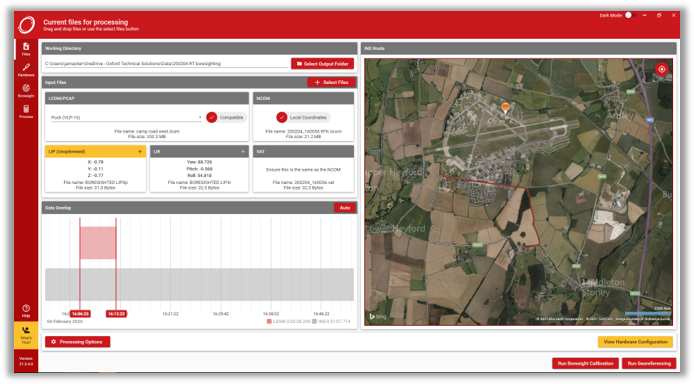Select the 16:12:22 end time marker
The image size is (694, 384).
coord(116,314)
